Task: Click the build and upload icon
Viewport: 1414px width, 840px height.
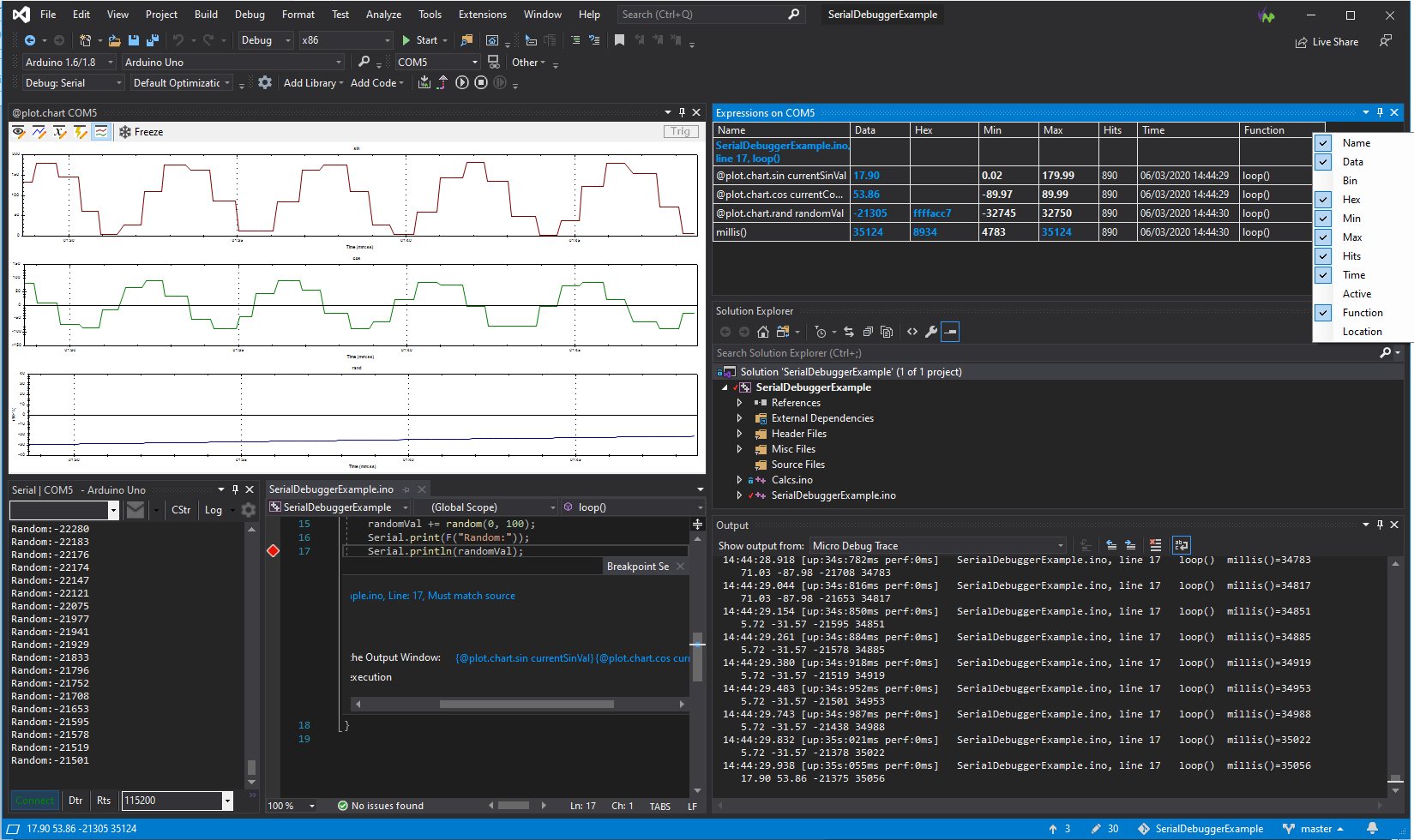Action: click(x=424, y=82)
